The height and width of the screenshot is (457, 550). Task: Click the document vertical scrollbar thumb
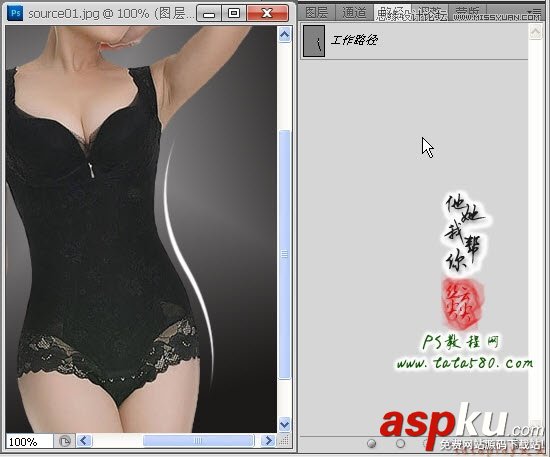[284, 255]
